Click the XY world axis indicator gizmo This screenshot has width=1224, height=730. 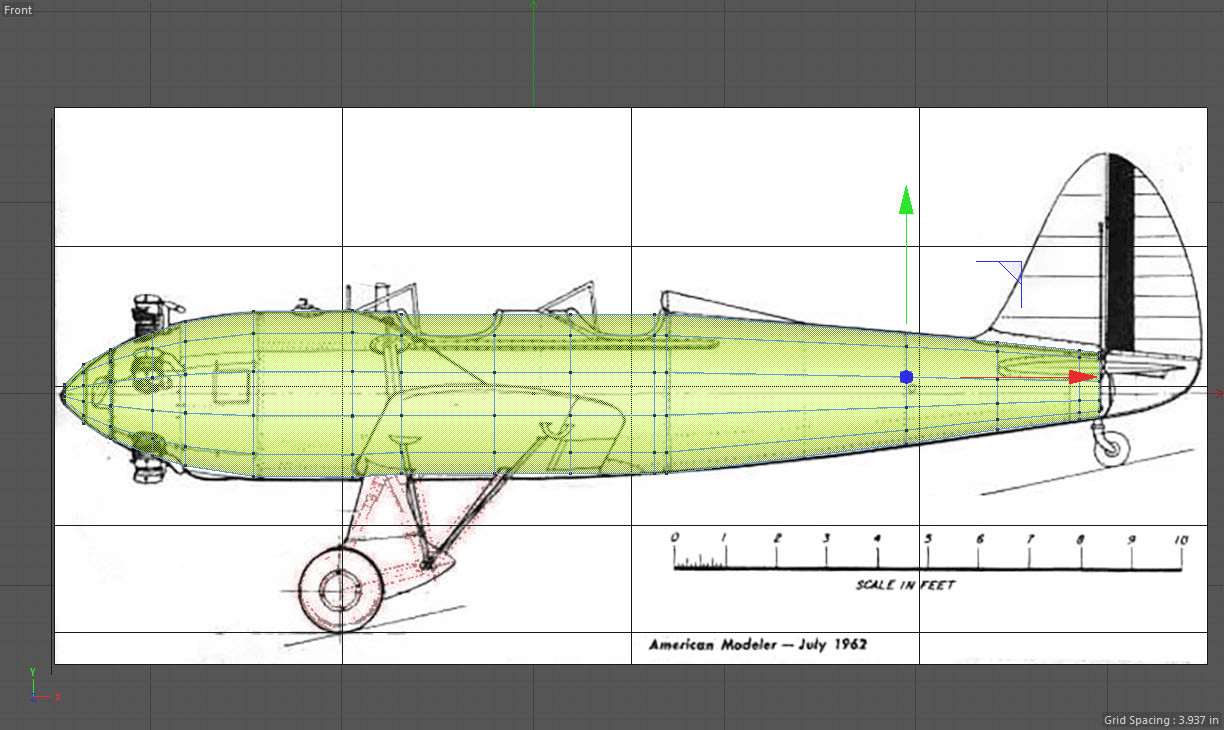(x=44, y=686)
